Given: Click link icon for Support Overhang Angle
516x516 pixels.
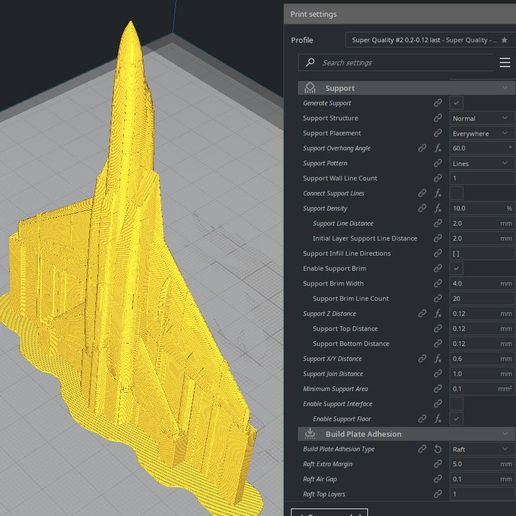Looking at the screenshot, I should 422,148.
